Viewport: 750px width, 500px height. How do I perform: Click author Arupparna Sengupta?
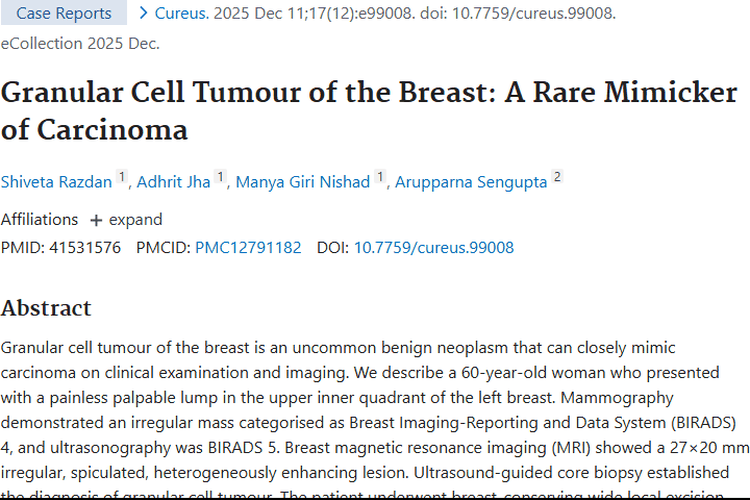click(x=471, y=182)
